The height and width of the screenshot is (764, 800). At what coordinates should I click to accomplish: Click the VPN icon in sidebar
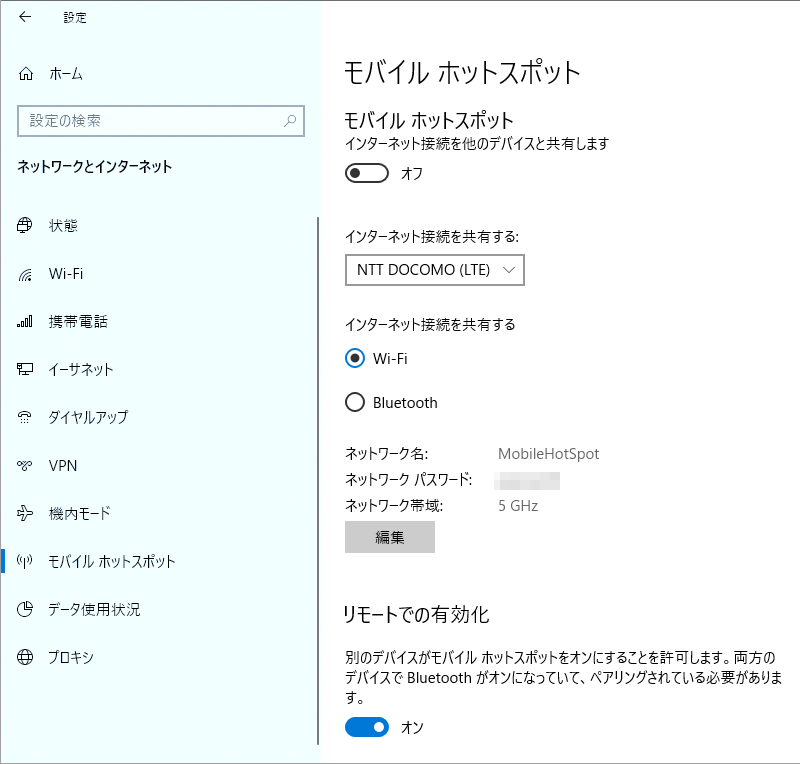26,466
